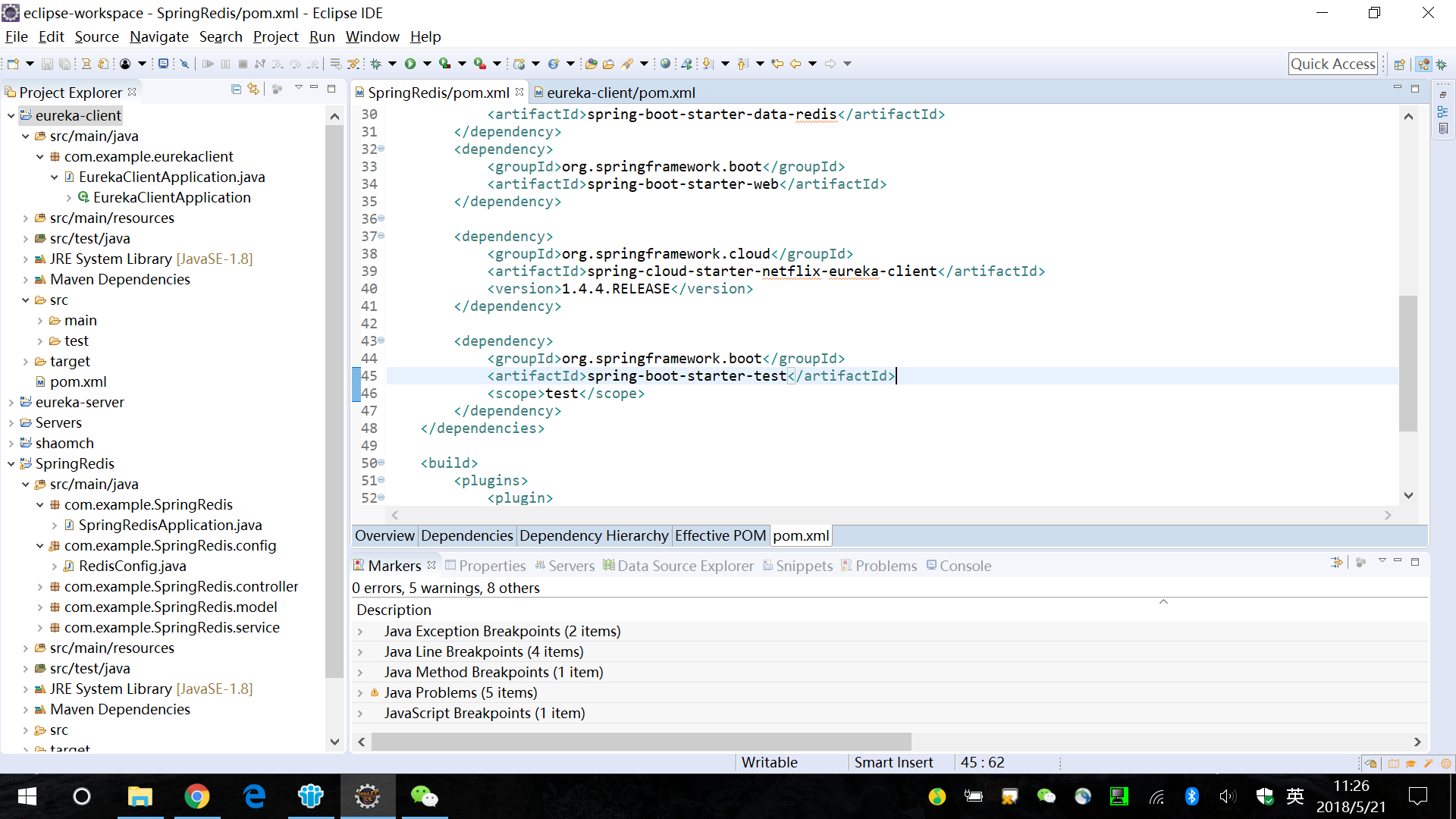1456x819 pixels.
Task: Select pom.xml under eureka-client
Action: point(70,382)
